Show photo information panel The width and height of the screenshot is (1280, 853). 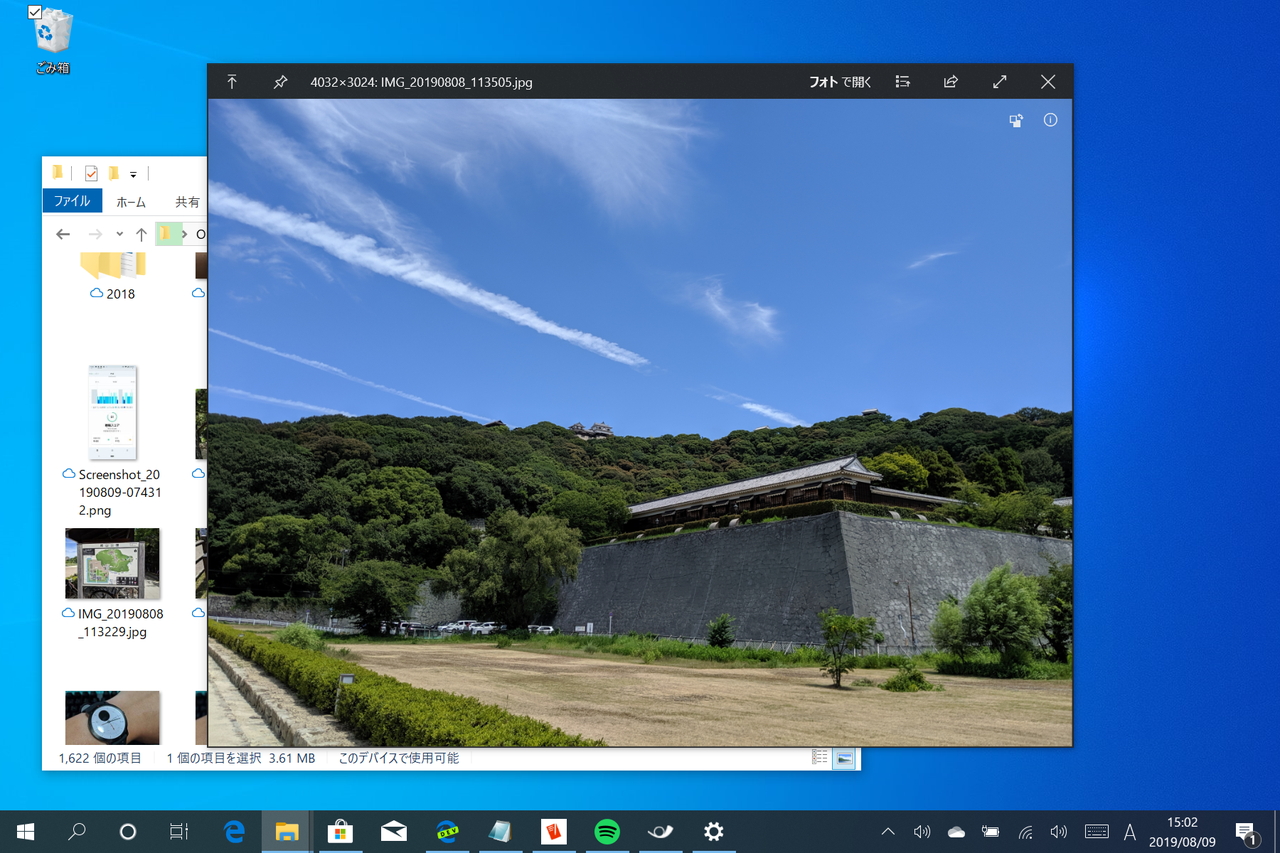(1050, 120)
